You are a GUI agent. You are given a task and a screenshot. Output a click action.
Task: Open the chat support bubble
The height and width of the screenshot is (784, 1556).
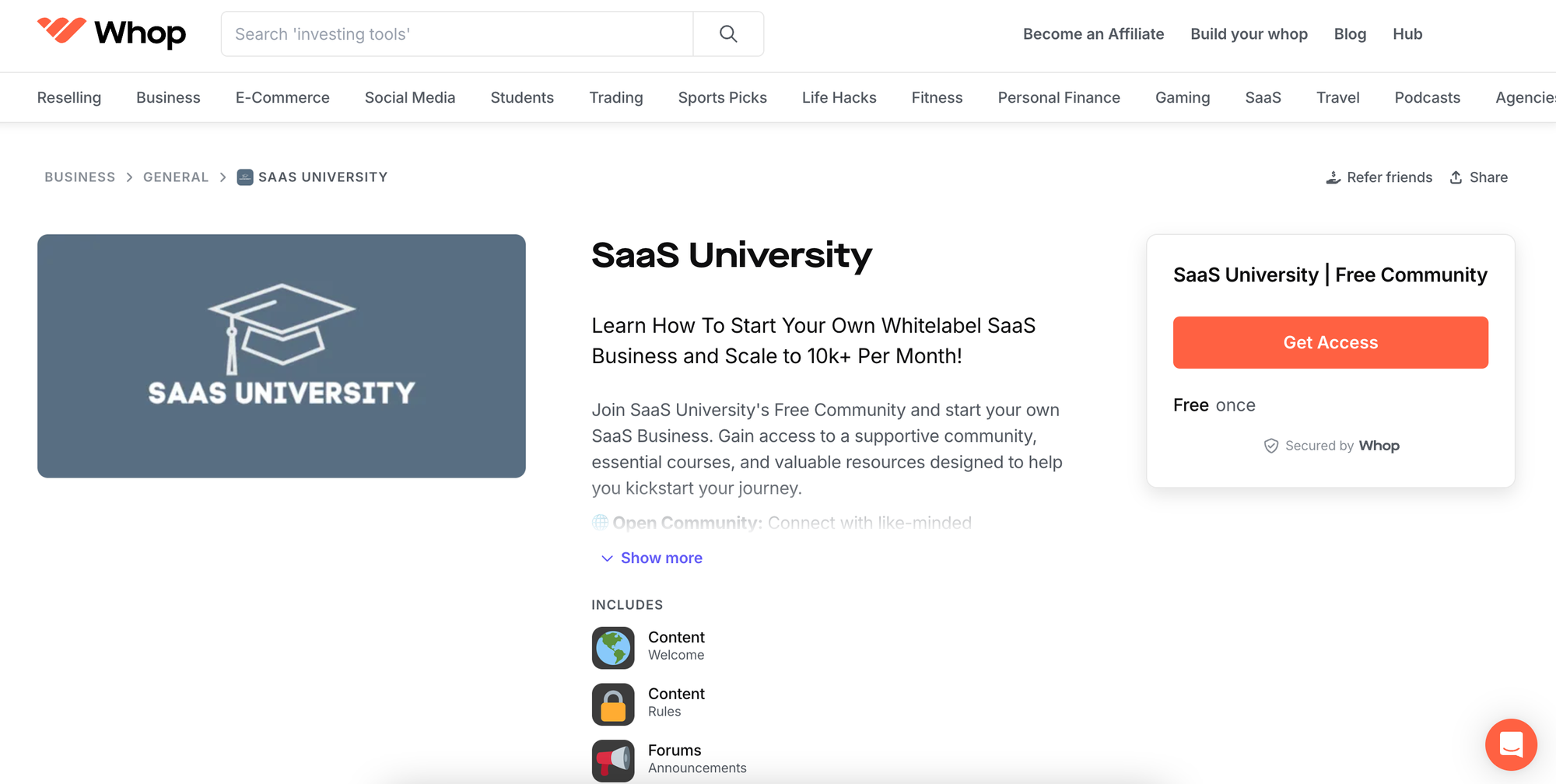(1511, 744)
